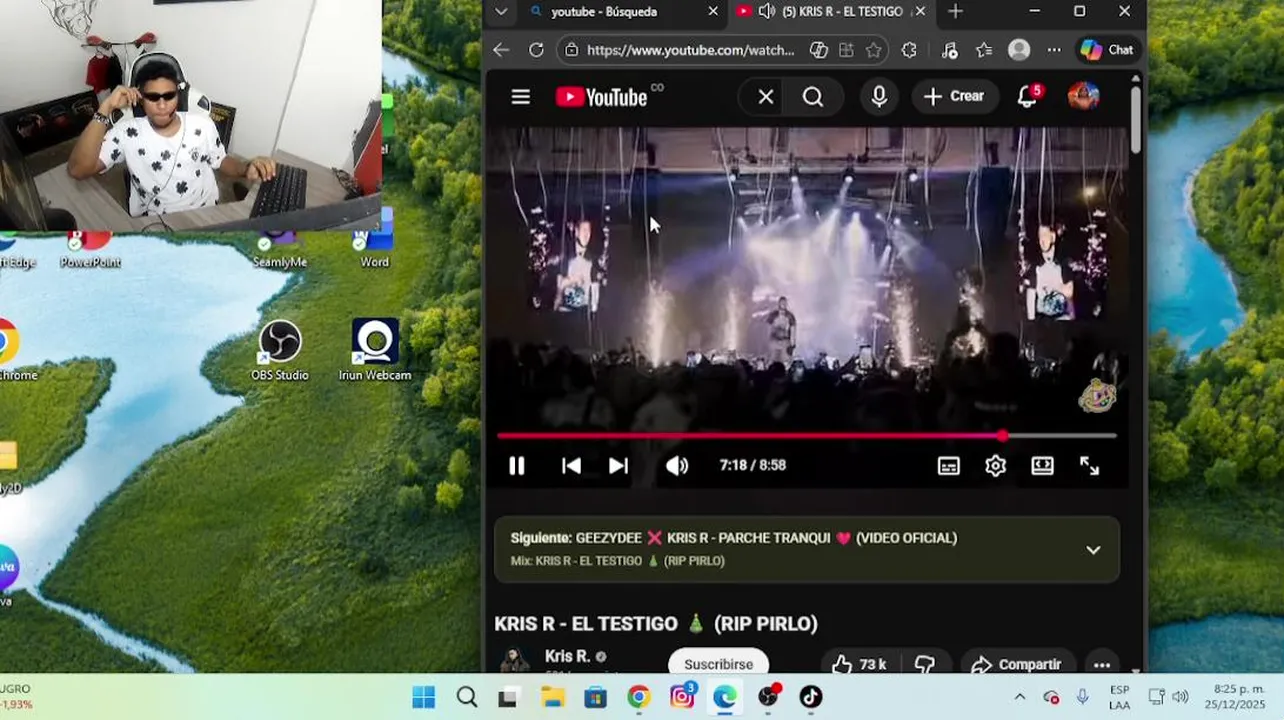Open SeamlyMe desktop shortcut

tap(279, 248)
